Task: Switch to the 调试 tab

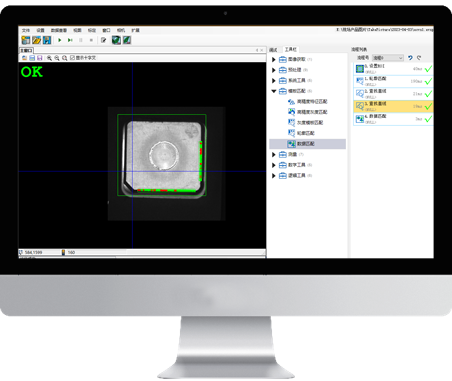Action: point(273,50)
